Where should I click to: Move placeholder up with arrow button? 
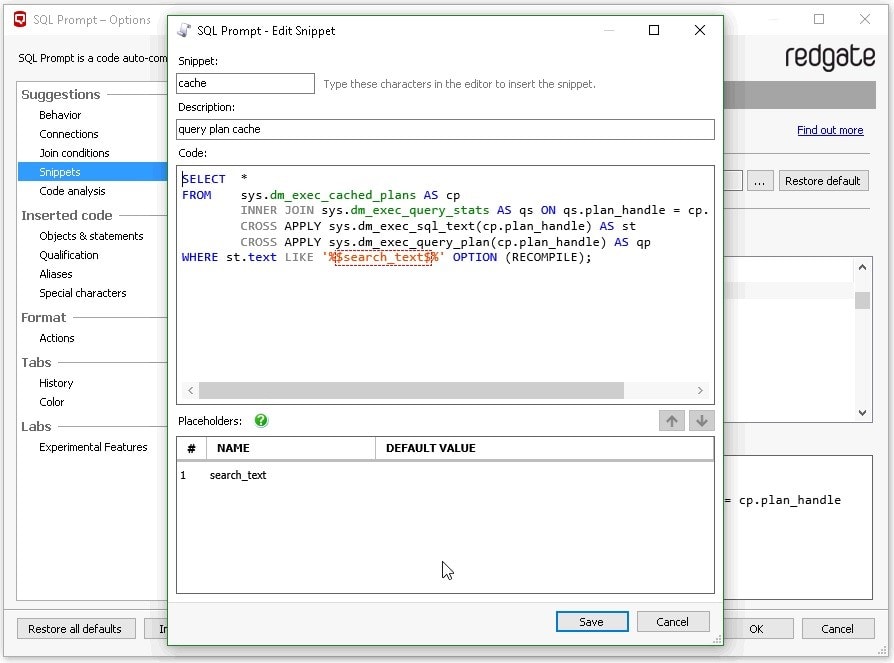click(672, 421)
